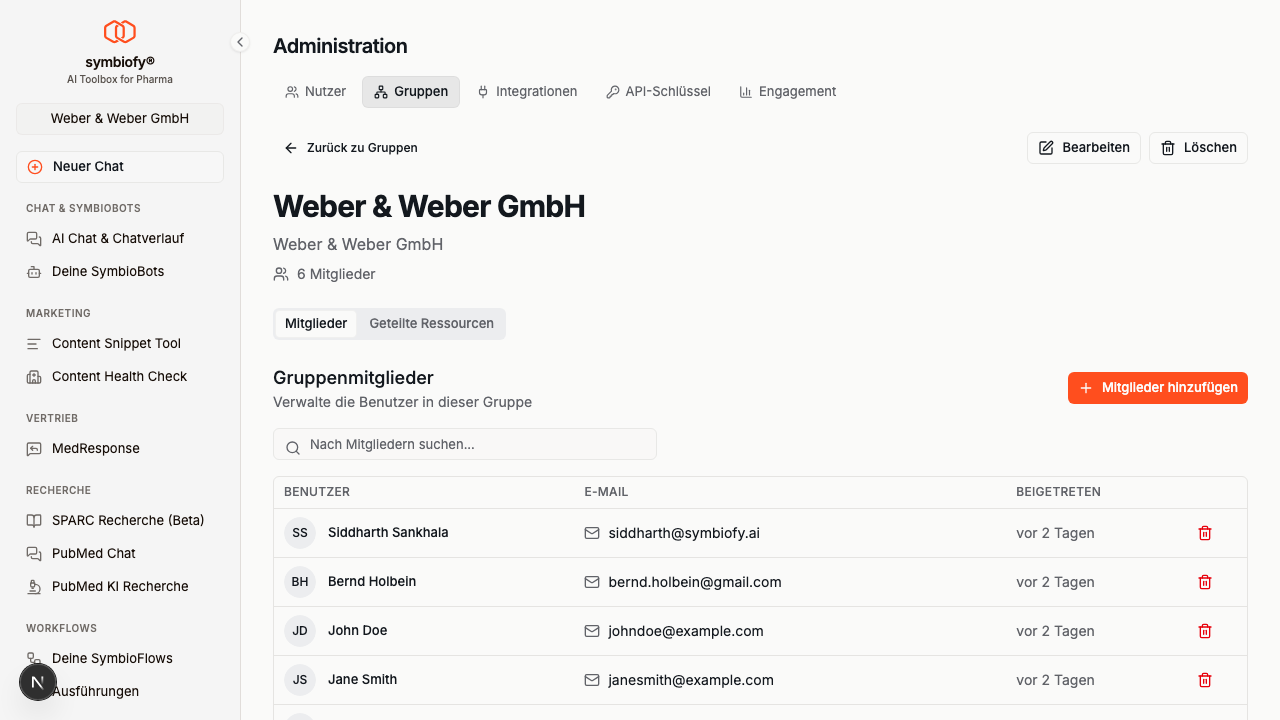Remove Jane Smith via trash icon
This screenshot has width=1280, height=720.
coord(1204,680)
